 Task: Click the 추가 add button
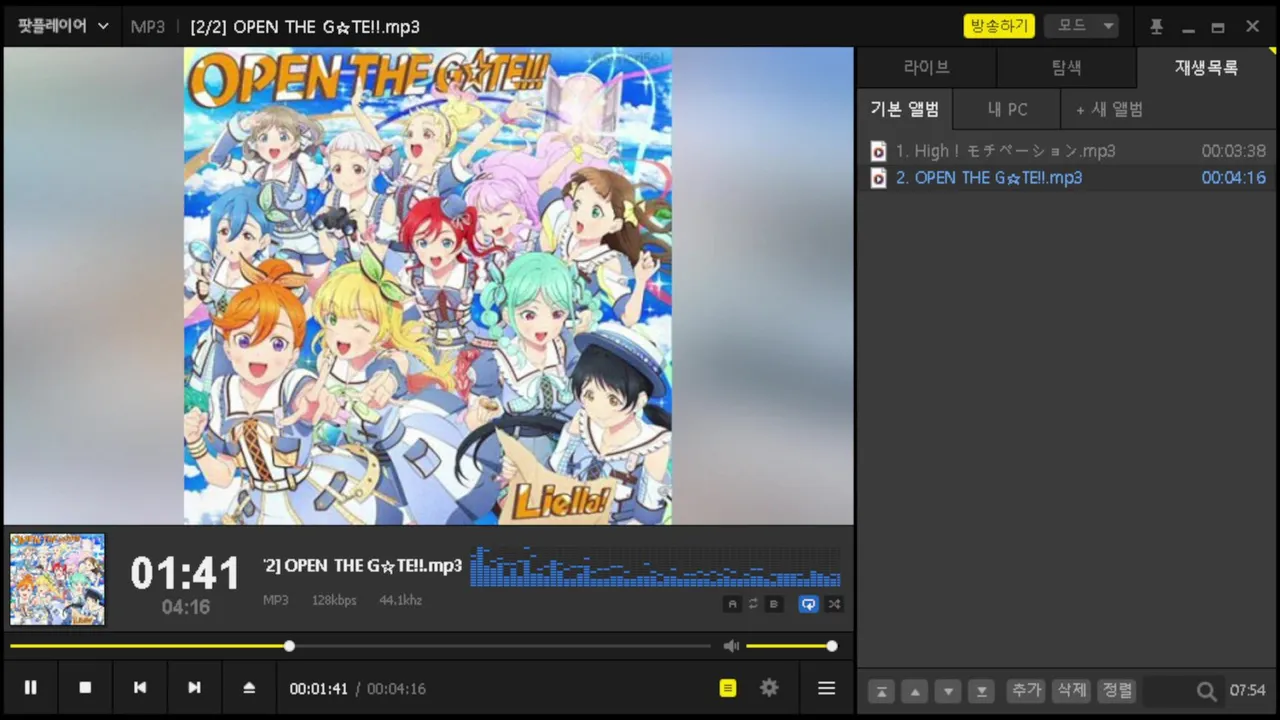click(x=1026, y=690)
